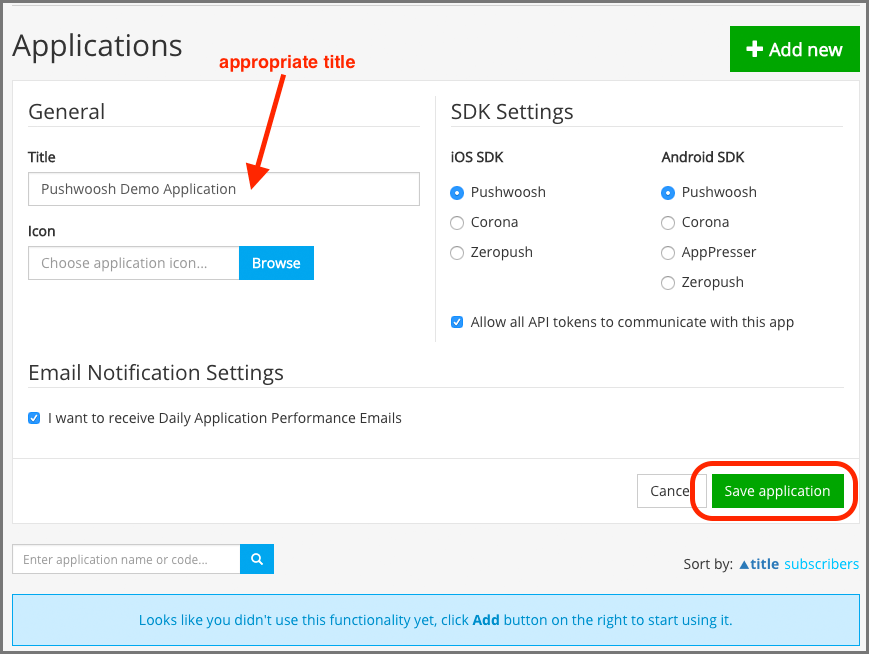The width and height of the screenshot is (869, 654).
Task: Click the Choose application icon field
Action: [134, 263]
